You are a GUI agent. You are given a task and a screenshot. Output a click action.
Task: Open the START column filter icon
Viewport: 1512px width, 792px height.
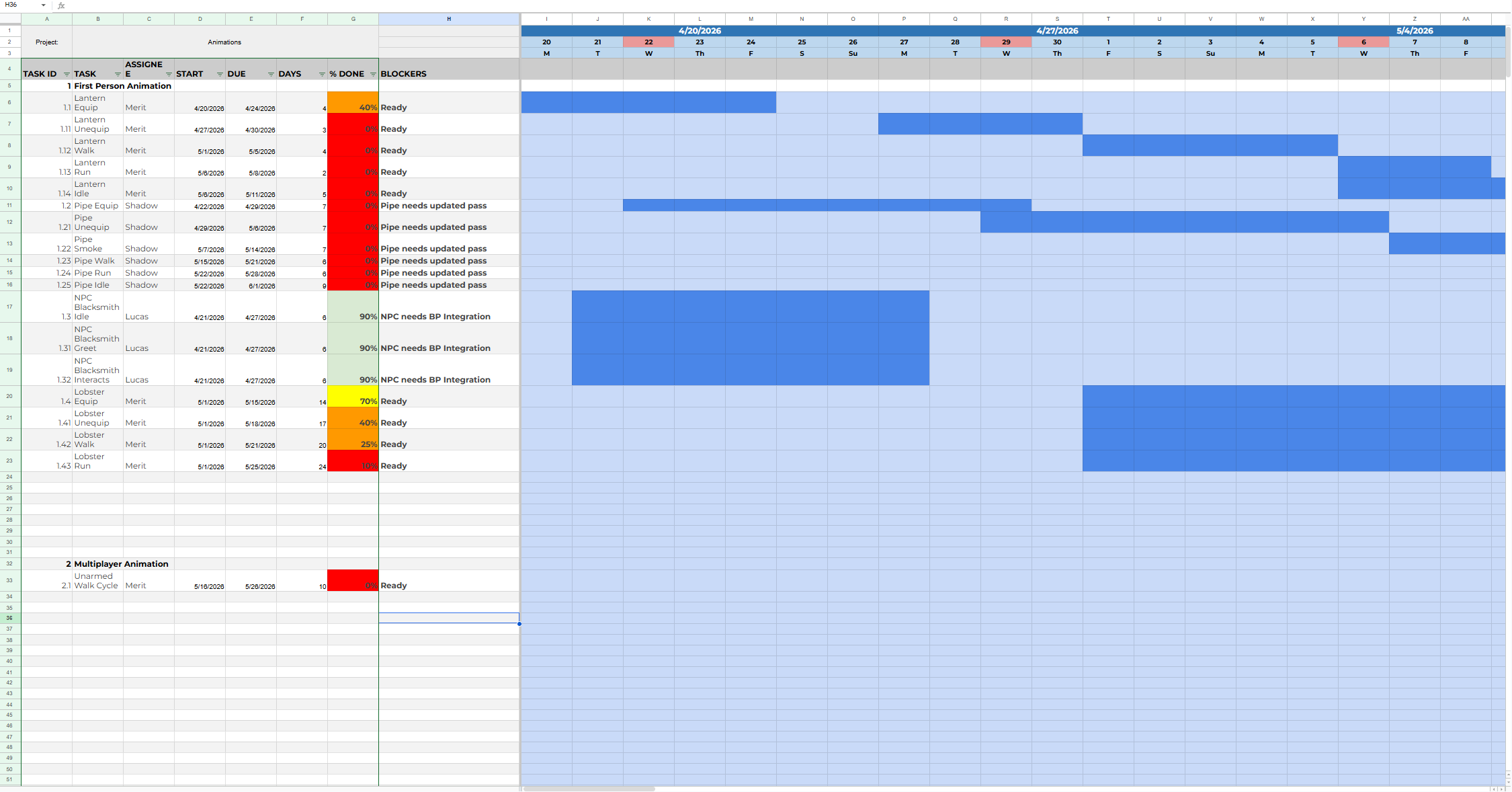[220, 75]
